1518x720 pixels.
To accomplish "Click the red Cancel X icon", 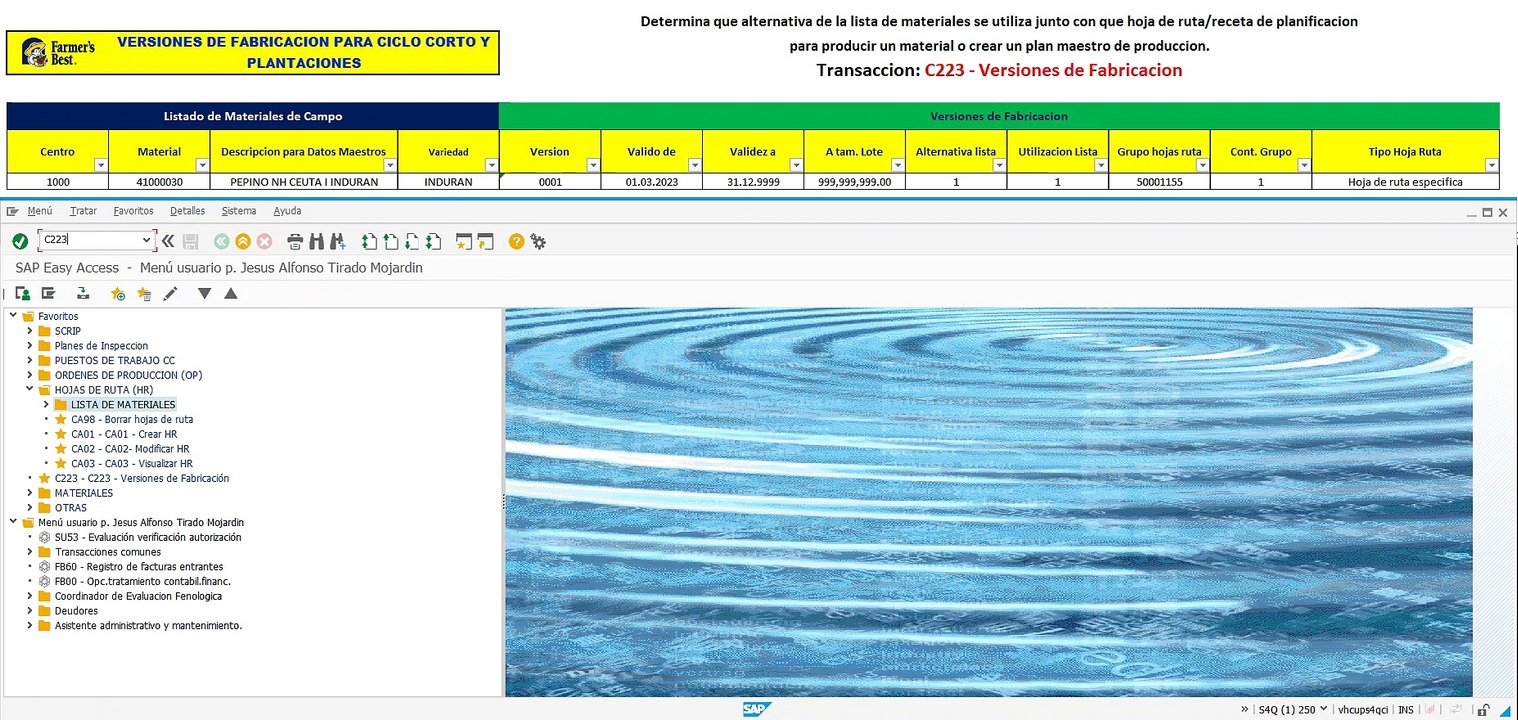I will [x=264, y=241].
